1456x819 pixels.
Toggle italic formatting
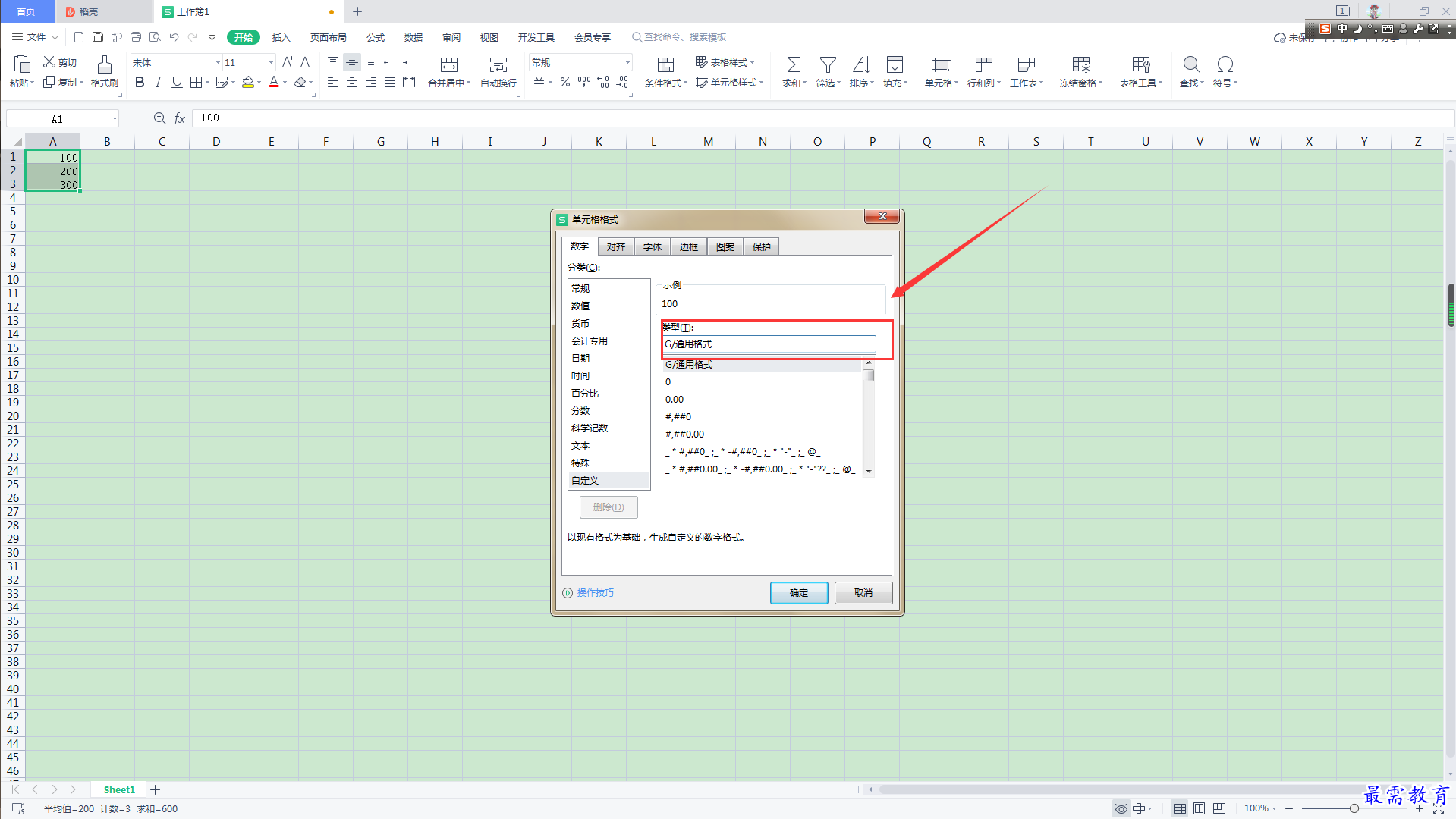coord(158,83)
